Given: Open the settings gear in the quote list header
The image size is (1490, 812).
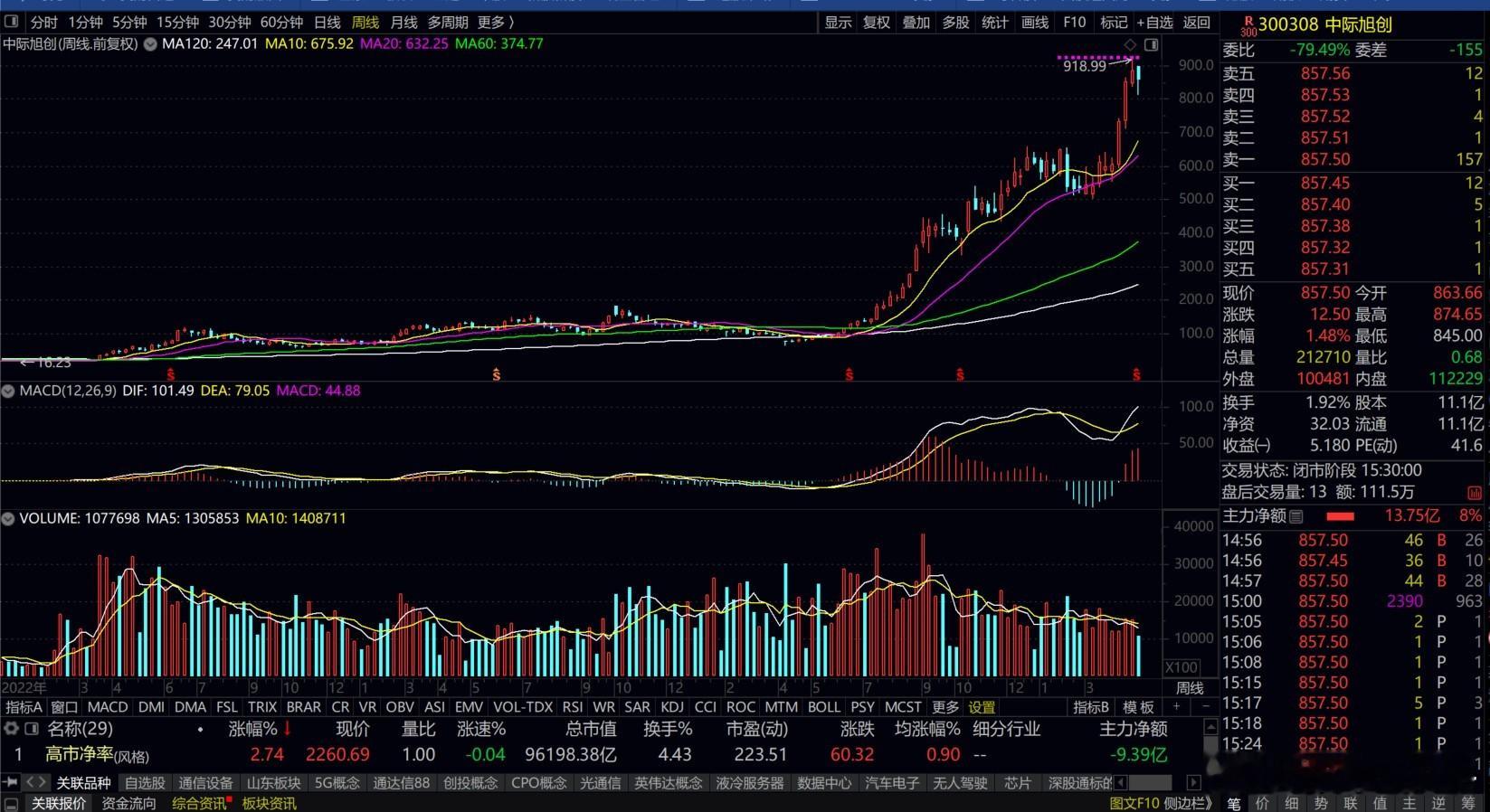Looking at the screenshot, I should 11,729.
